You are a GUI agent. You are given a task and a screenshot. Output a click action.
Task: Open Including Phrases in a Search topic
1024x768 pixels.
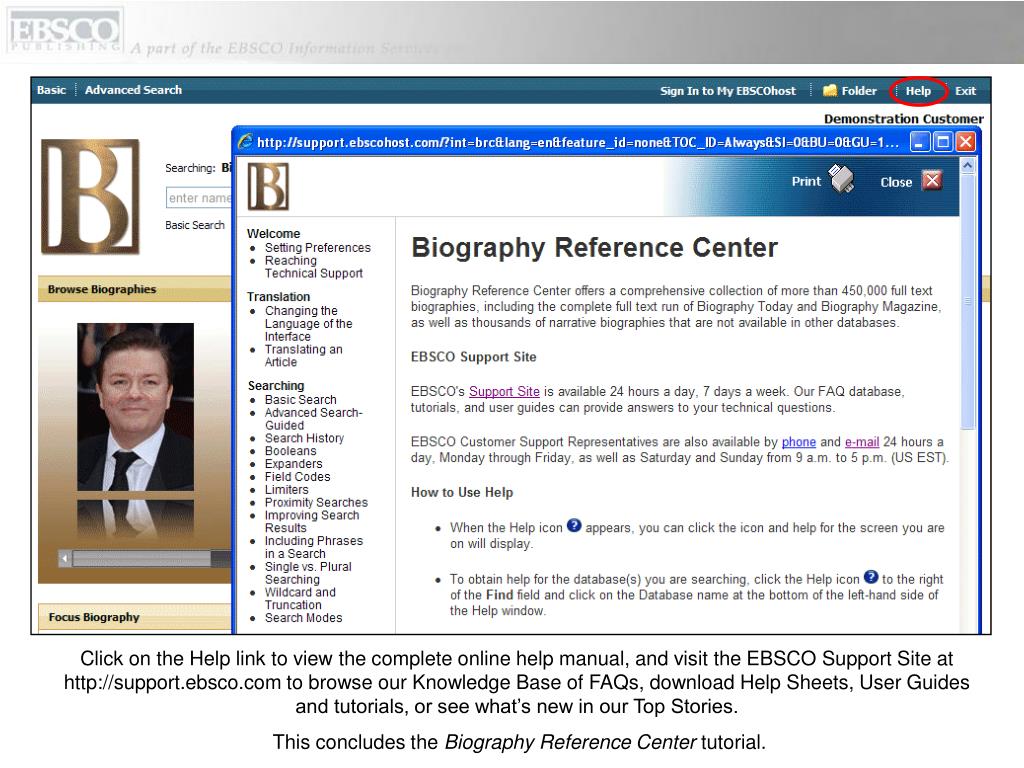pos(313,547)
